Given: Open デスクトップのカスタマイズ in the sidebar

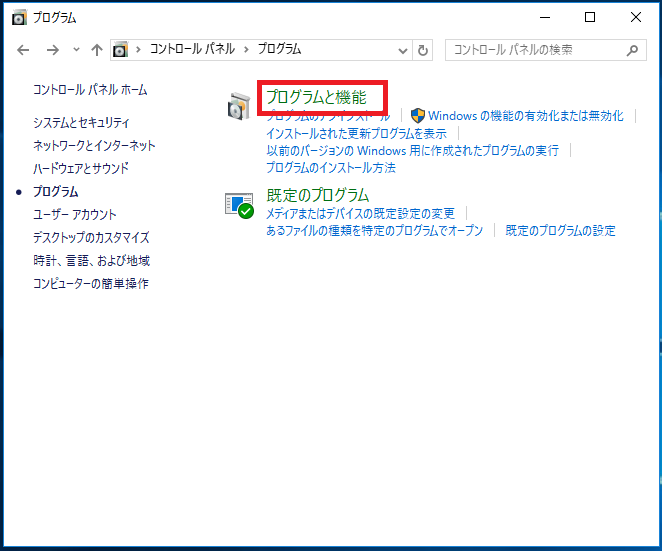Looking at the screenshot, I should (91, 237).
